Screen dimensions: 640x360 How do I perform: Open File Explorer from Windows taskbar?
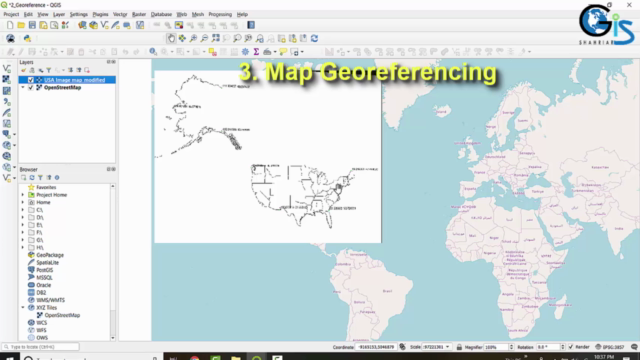pyautogui.click(x=236, y=358)
